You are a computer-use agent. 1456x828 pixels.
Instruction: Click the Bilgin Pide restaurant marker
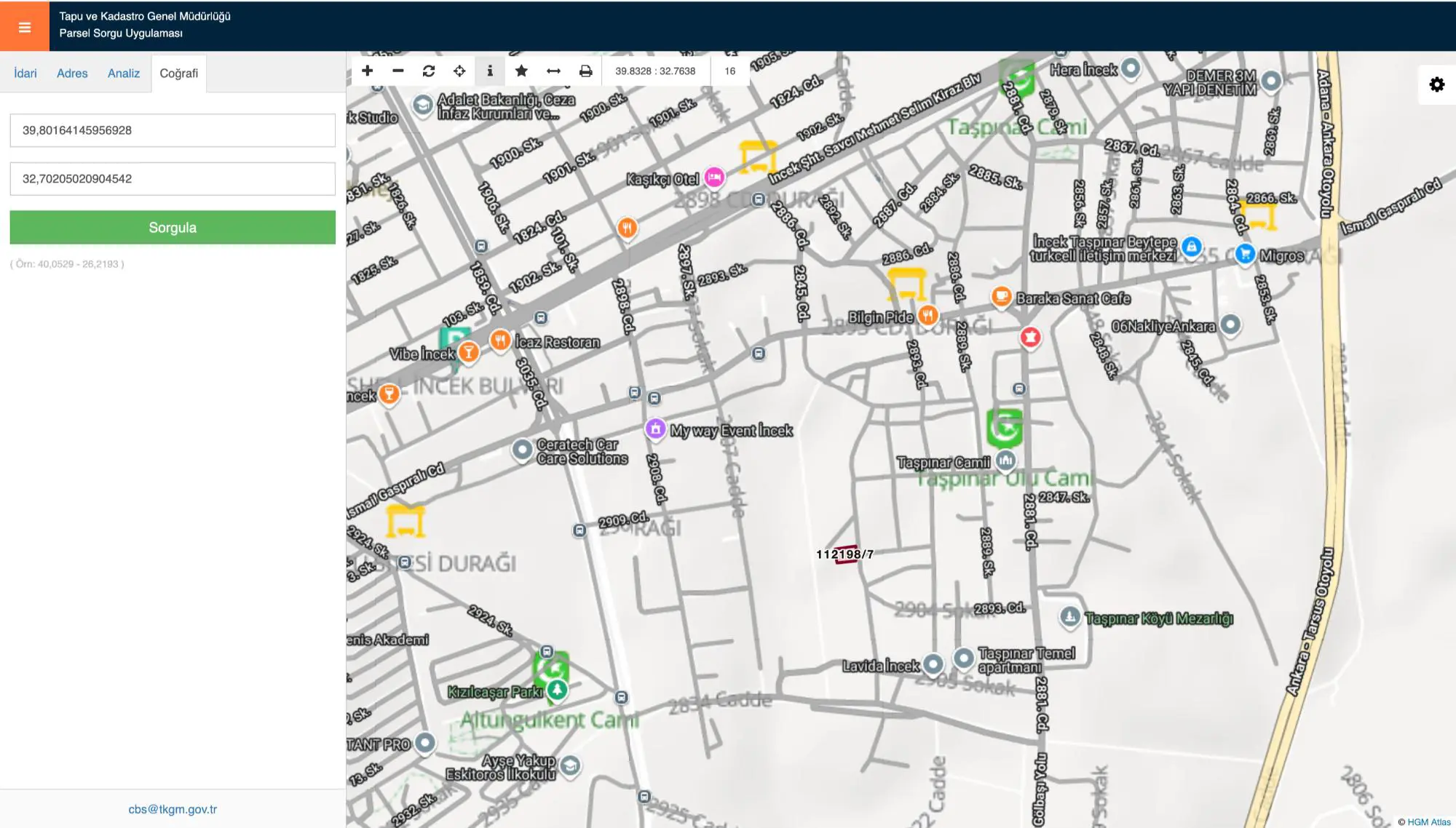point(927,315)
